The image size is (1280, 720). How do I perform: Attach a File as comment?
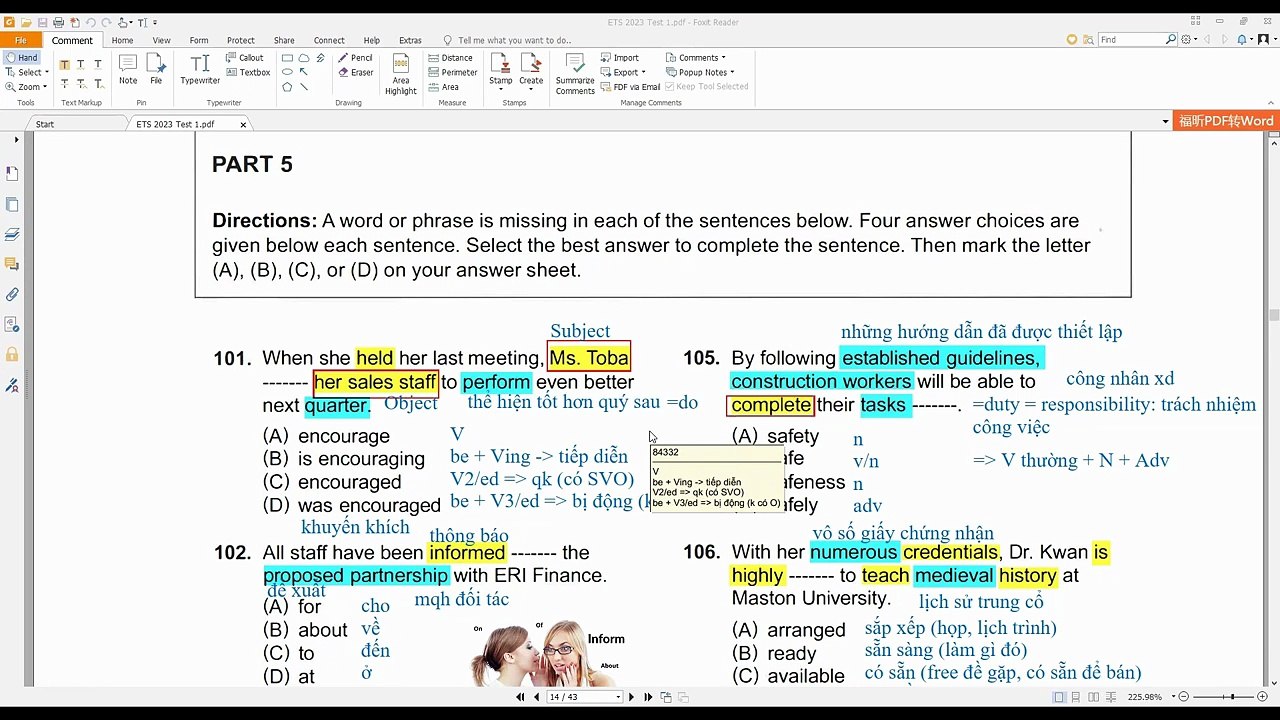[x=156, y=69]
